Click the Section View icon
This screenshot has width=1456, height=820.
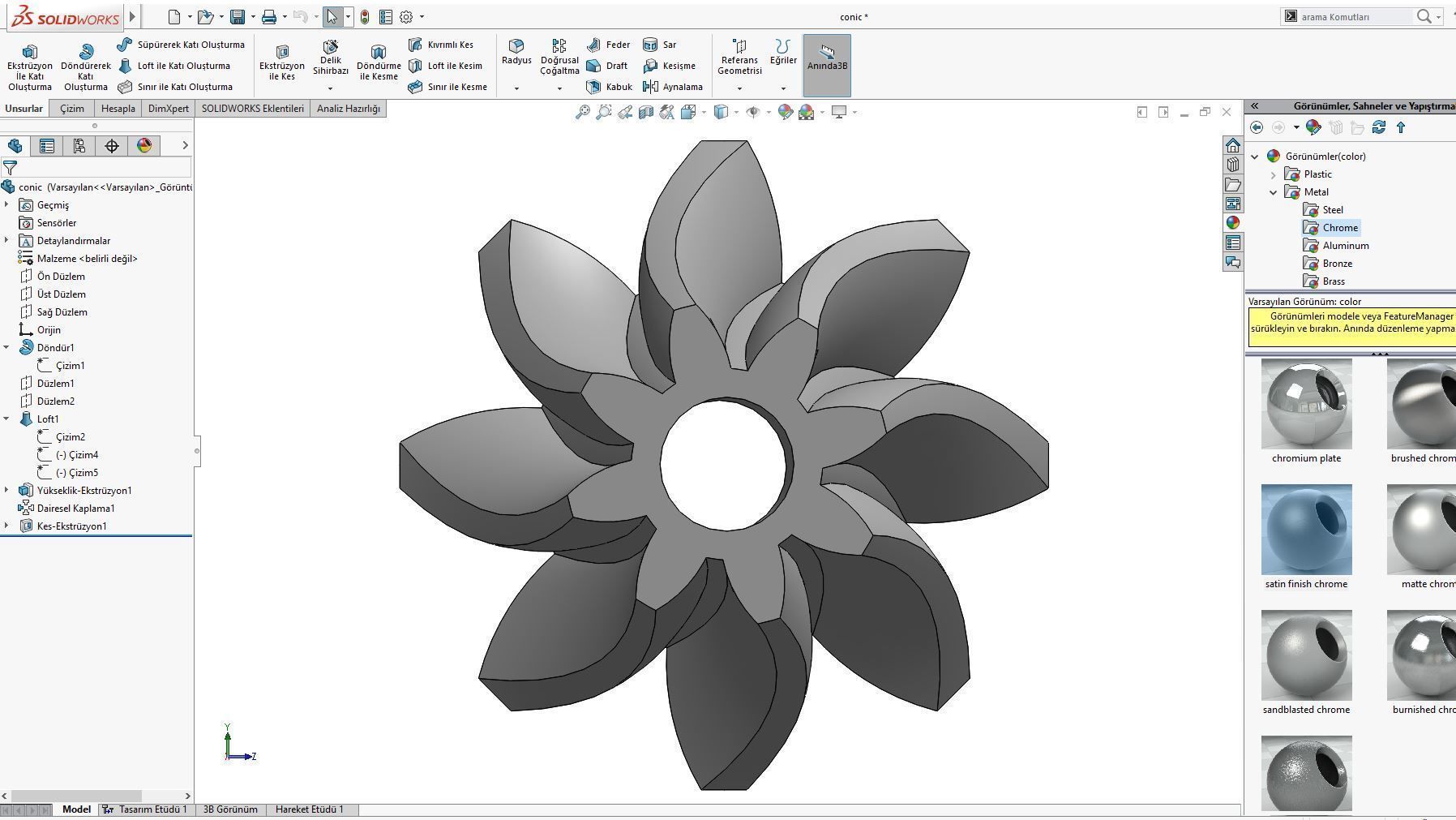coord(646,112)
